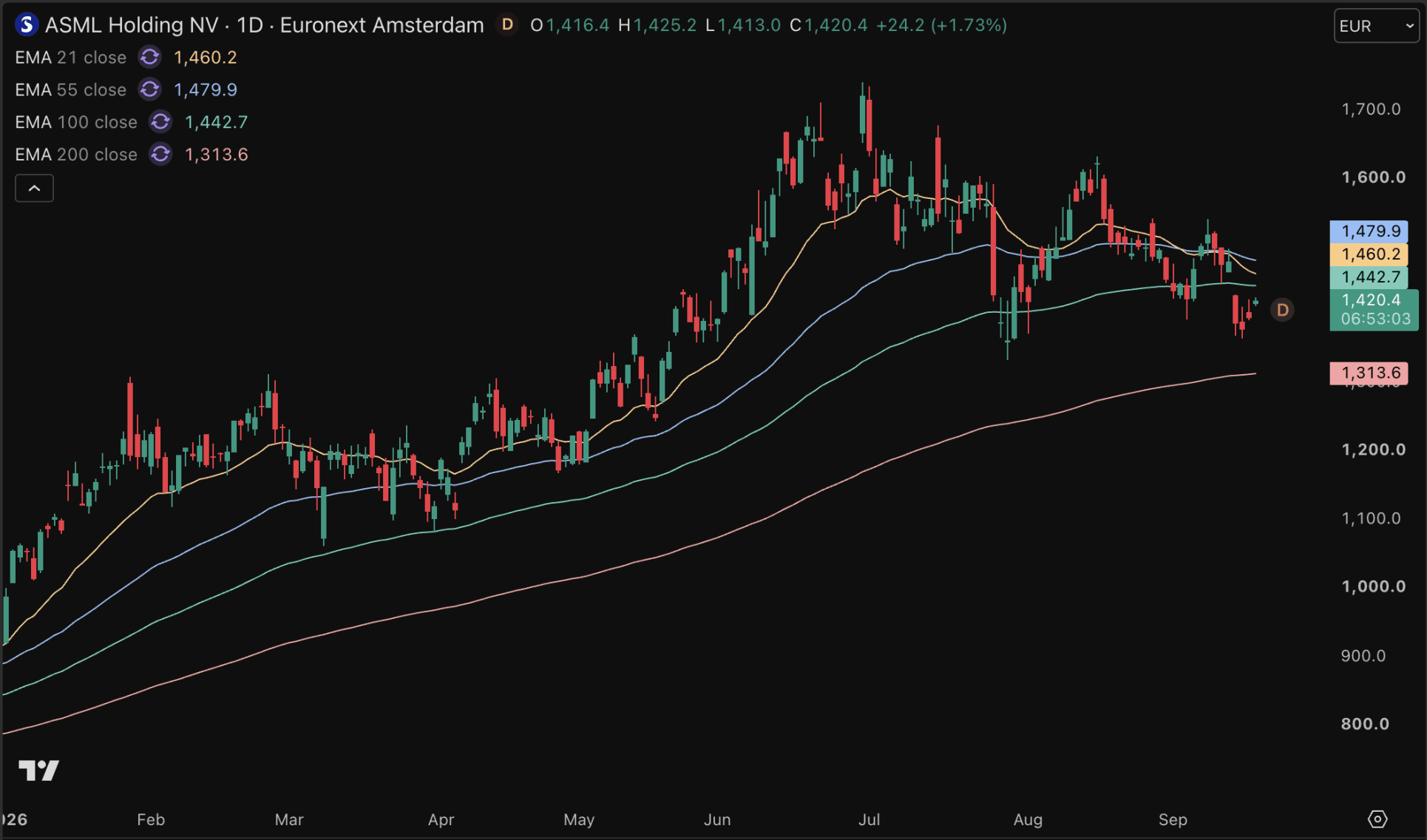The height and width of the screenshot is (840, 1427).
Task: Click the Jul label on the time axis
Action: point(870,819)
